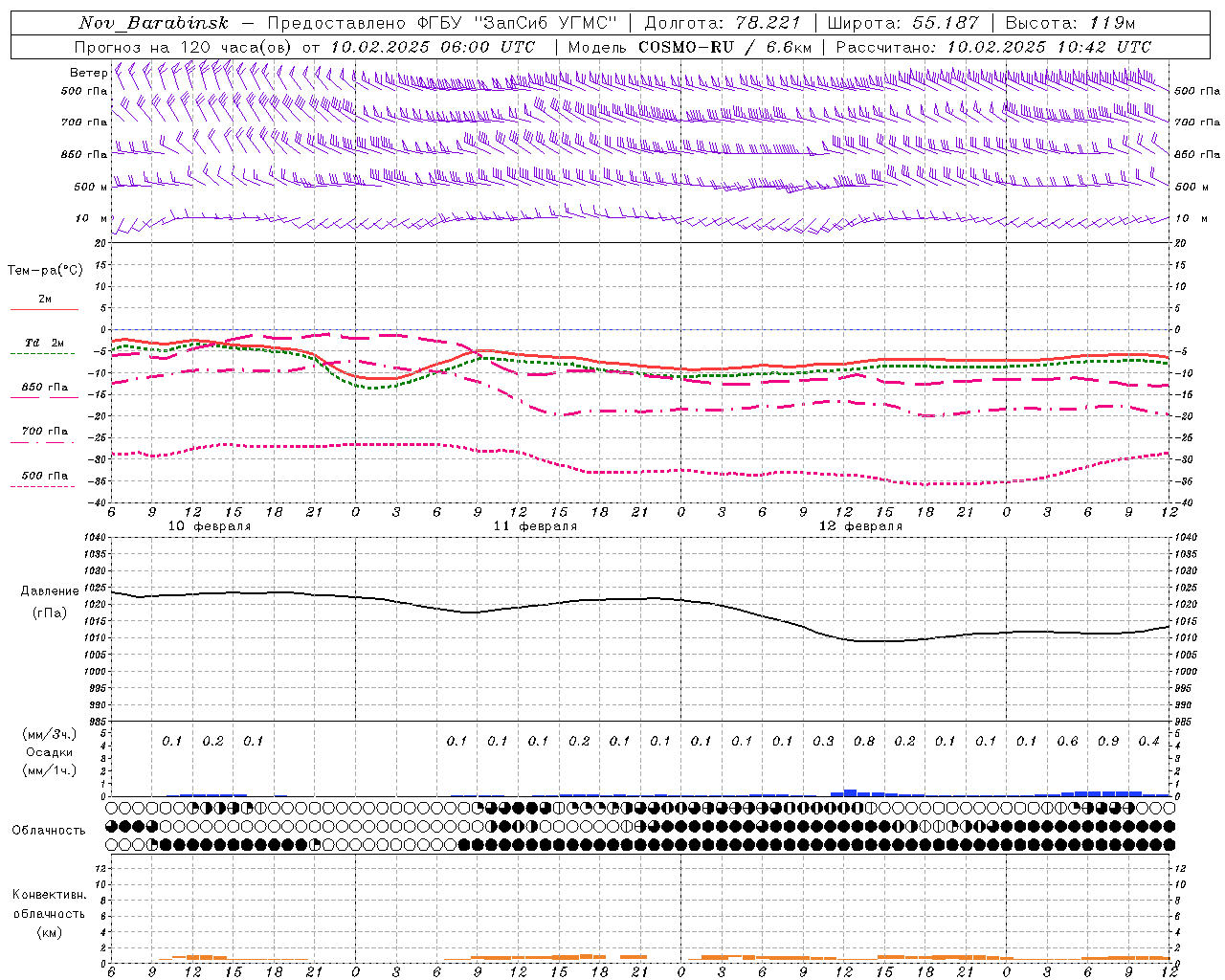The image size is (1225, 980).
Task: Click the 500 м wind level label on left
Action: coord(91,187)
